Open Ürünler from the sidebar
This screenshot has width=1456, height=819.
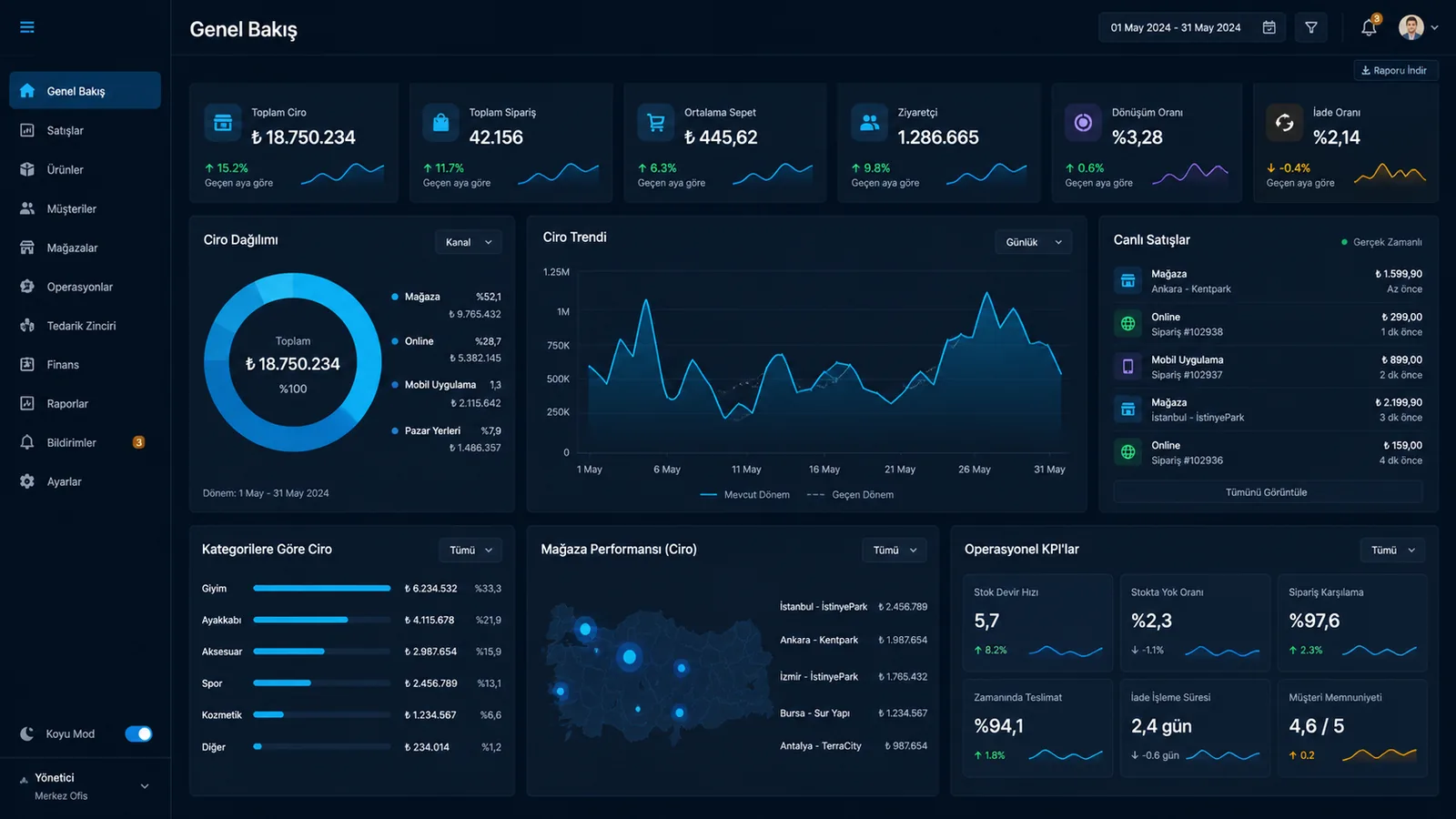[85, 169]
